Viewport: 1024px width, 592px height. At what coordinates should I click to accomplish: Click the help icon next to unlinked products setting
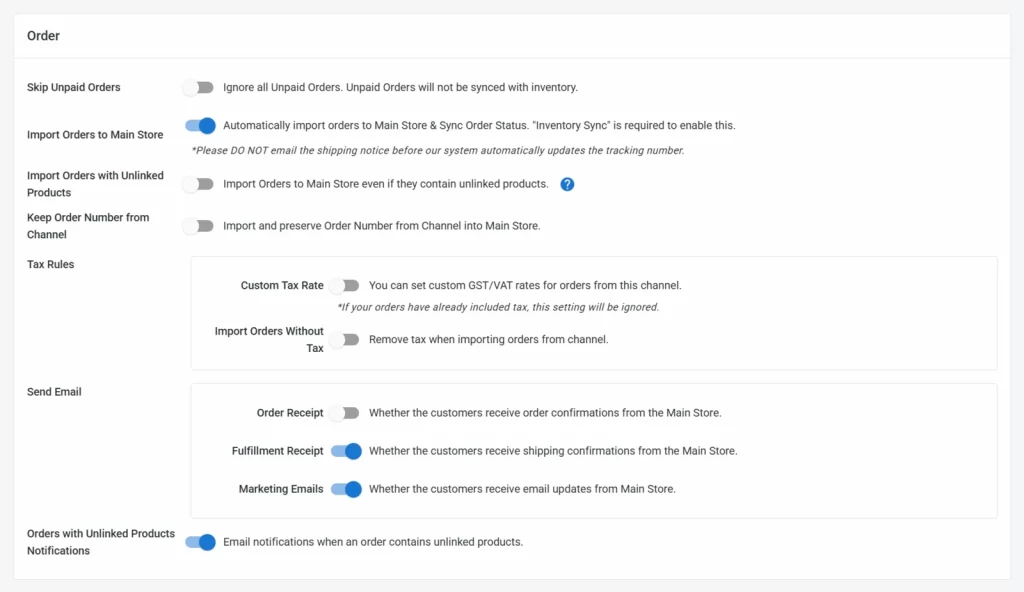[567, 184]
